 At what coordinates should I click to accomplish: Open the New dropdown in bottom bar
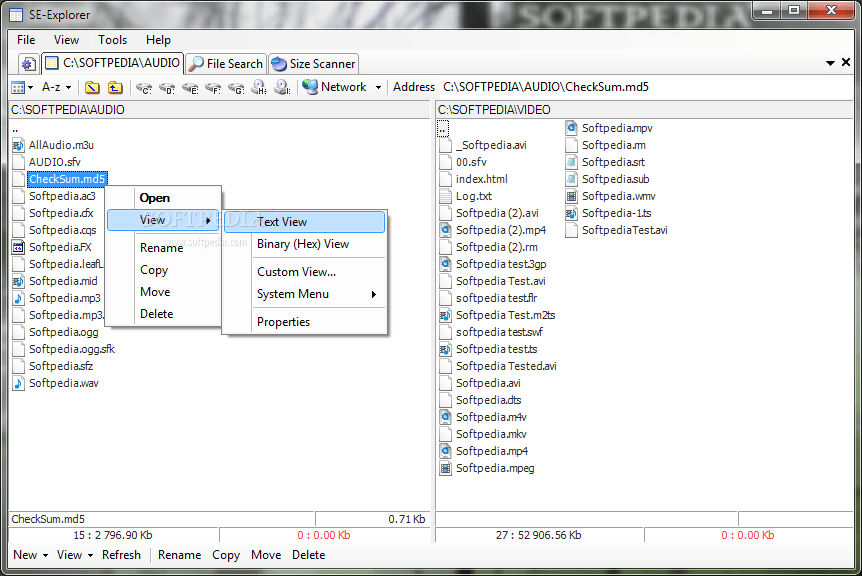(x=30, y=555)
